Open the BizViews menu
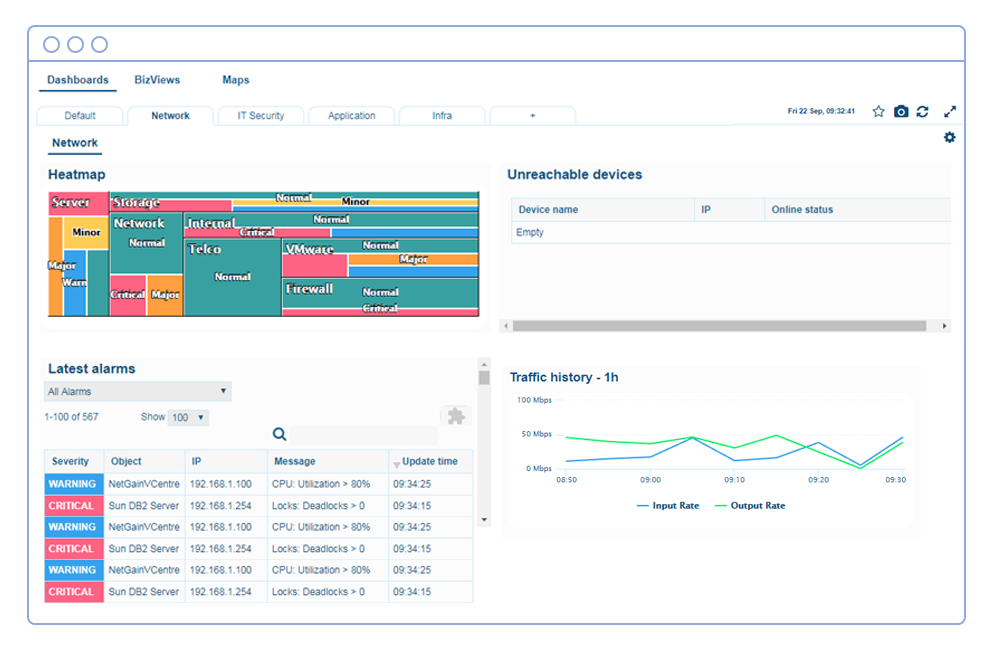Screen dimensions: 994x648 [x=157, y=80]
